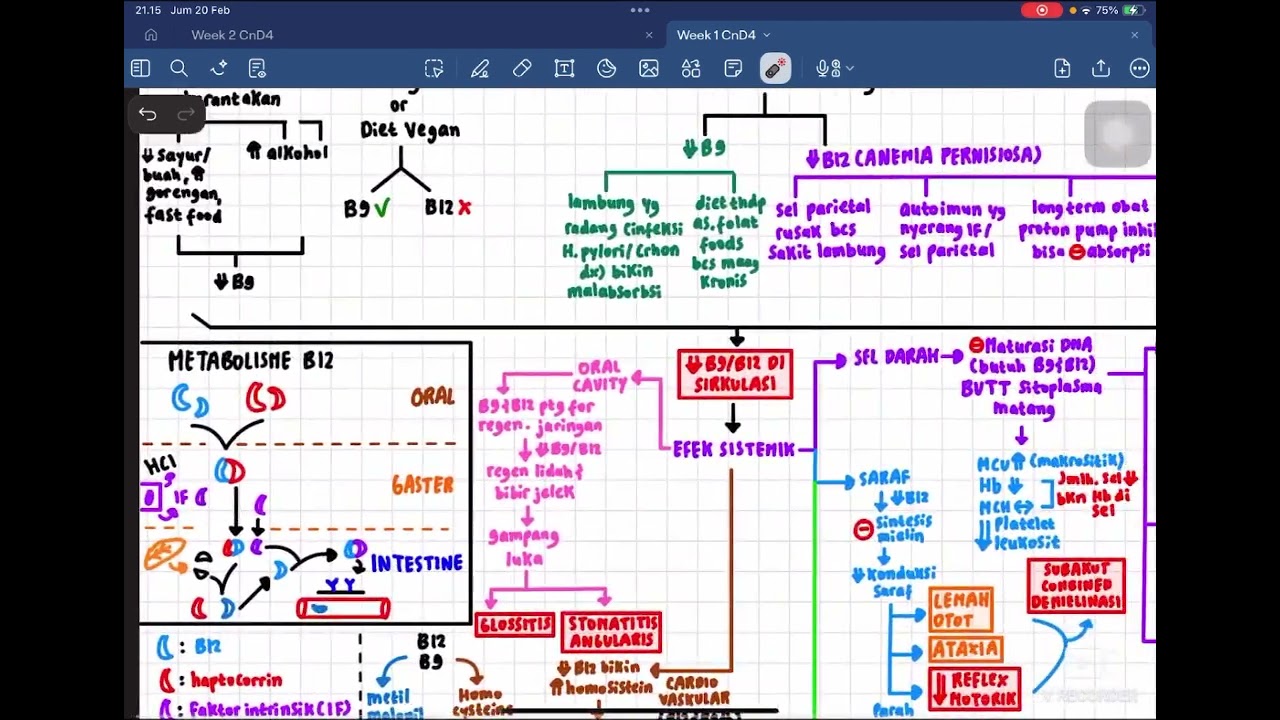Tap the three dots multitasking control
The width and height of the screenshot is (1280, 720).
coord(640,10)
